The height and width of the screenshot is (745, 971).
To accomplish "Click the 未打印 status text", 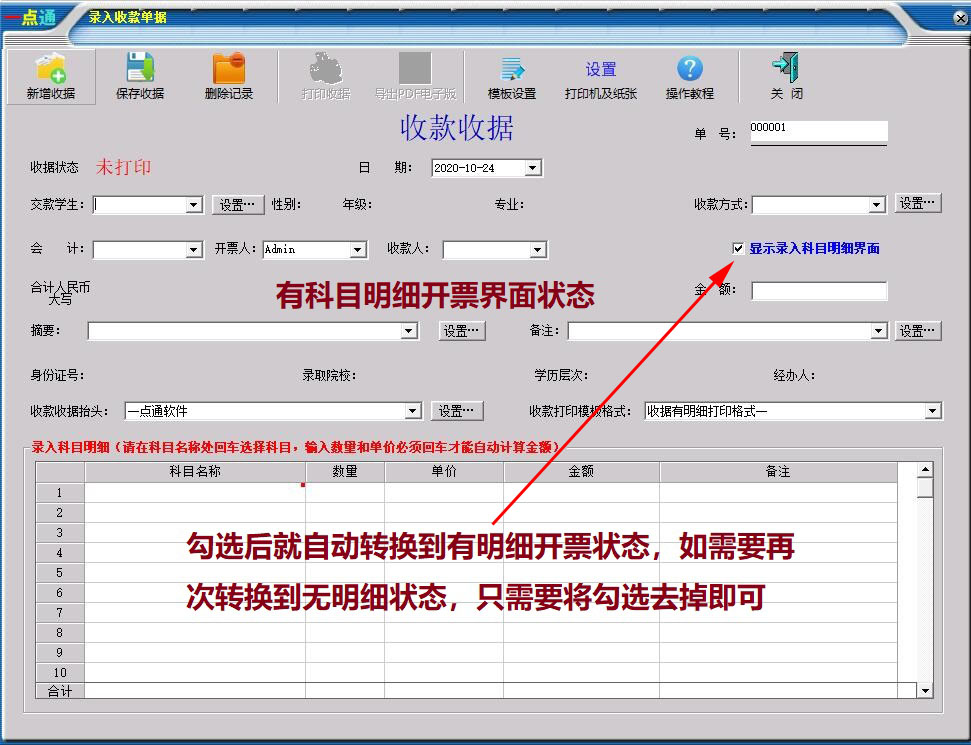I will (123, 167).
